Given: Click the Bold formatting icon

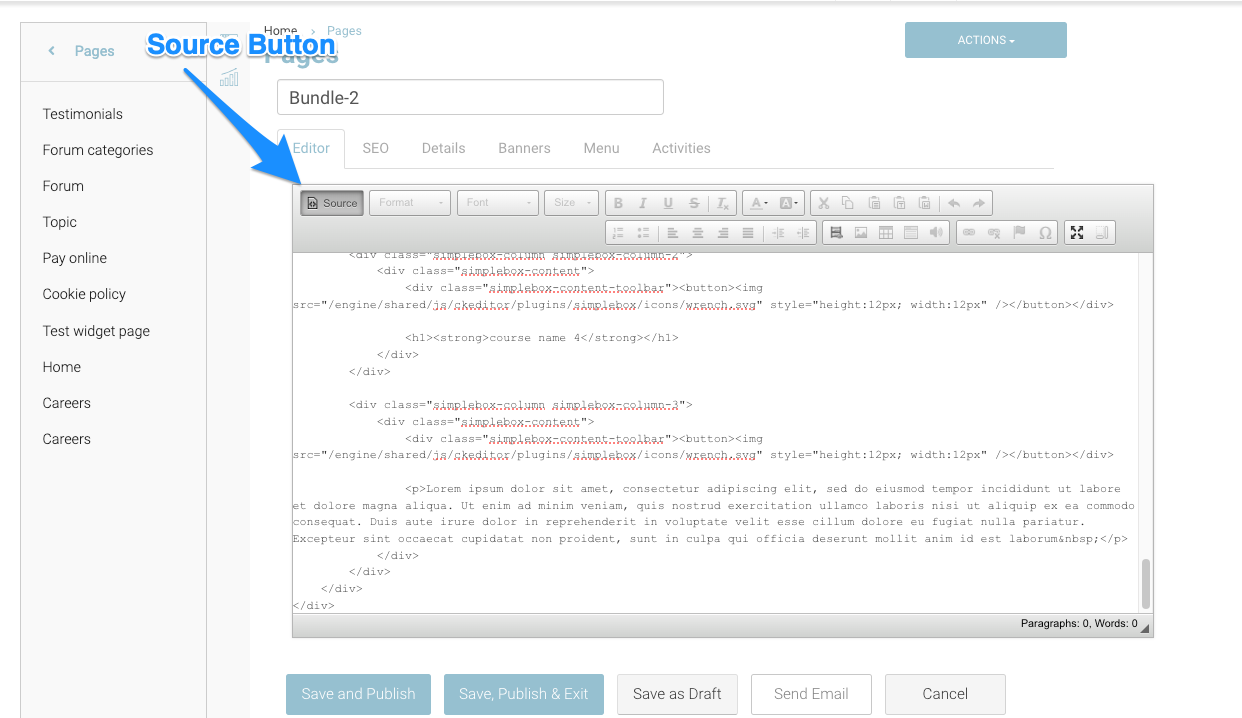Looking at the screenshot, I should point(618,203).
